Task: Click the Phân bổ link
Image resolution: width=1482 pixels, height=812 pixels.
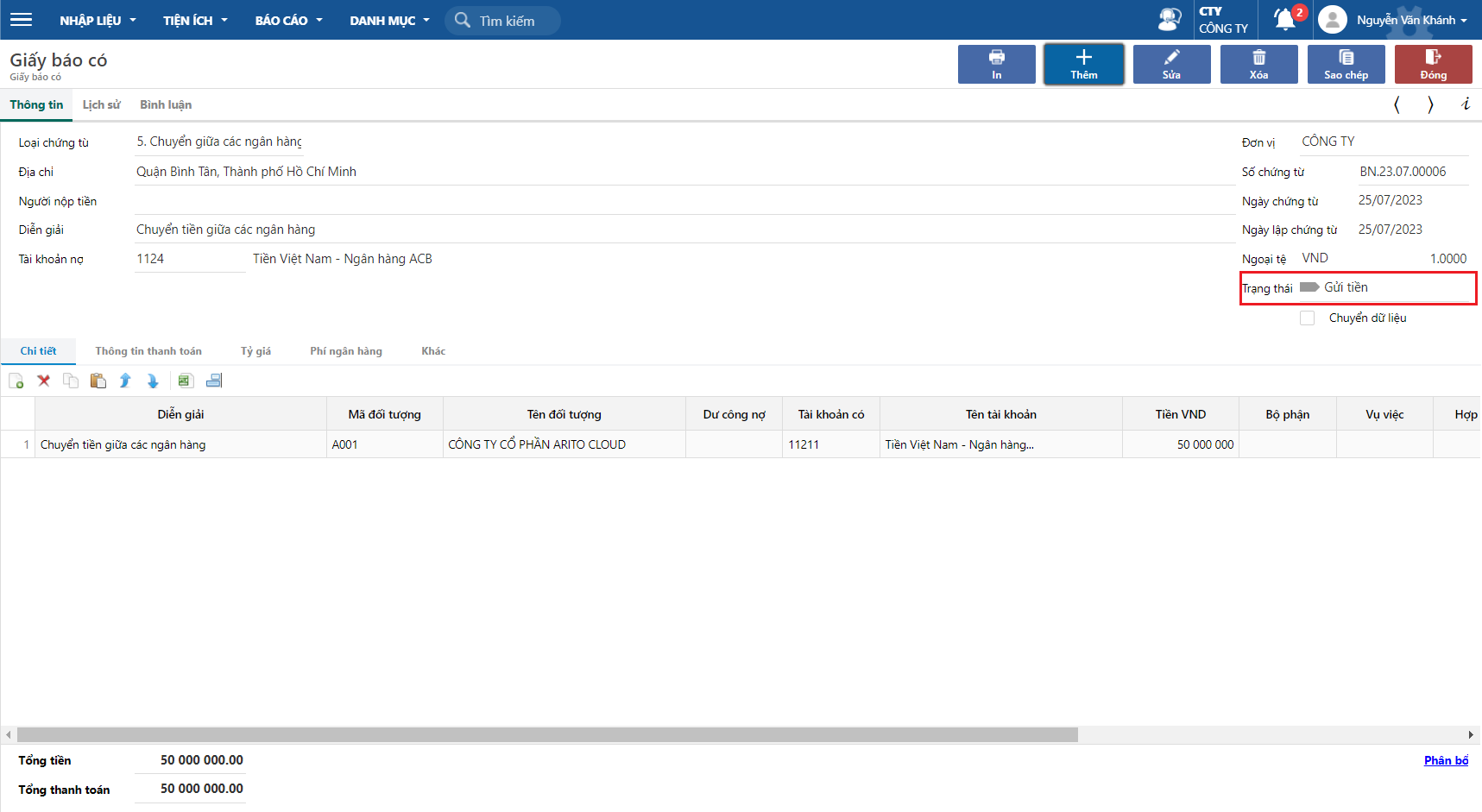Action: (1446, 760)
